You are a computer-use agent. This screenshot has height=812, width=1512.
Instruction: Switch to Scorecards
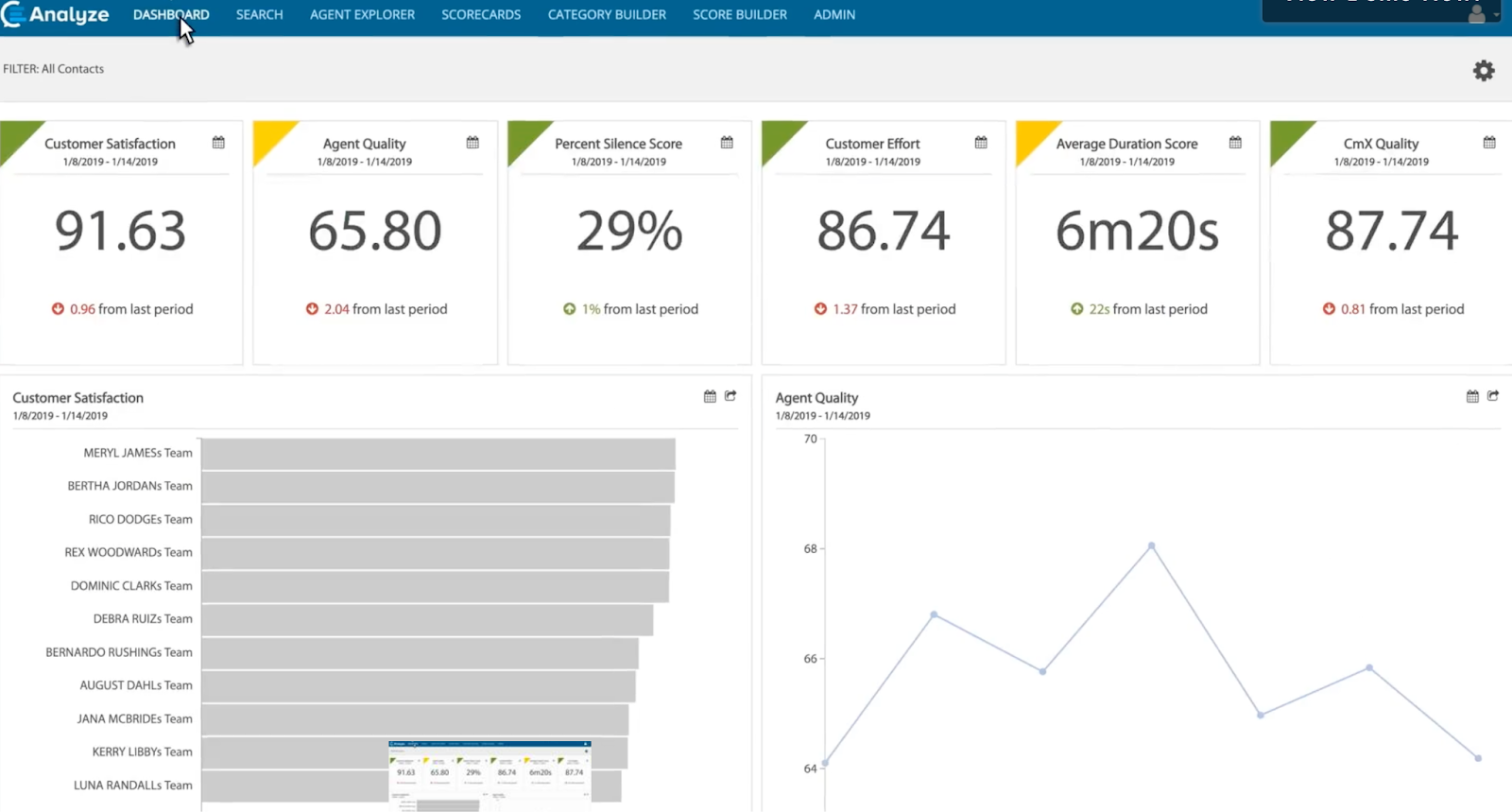pos(481,14)
